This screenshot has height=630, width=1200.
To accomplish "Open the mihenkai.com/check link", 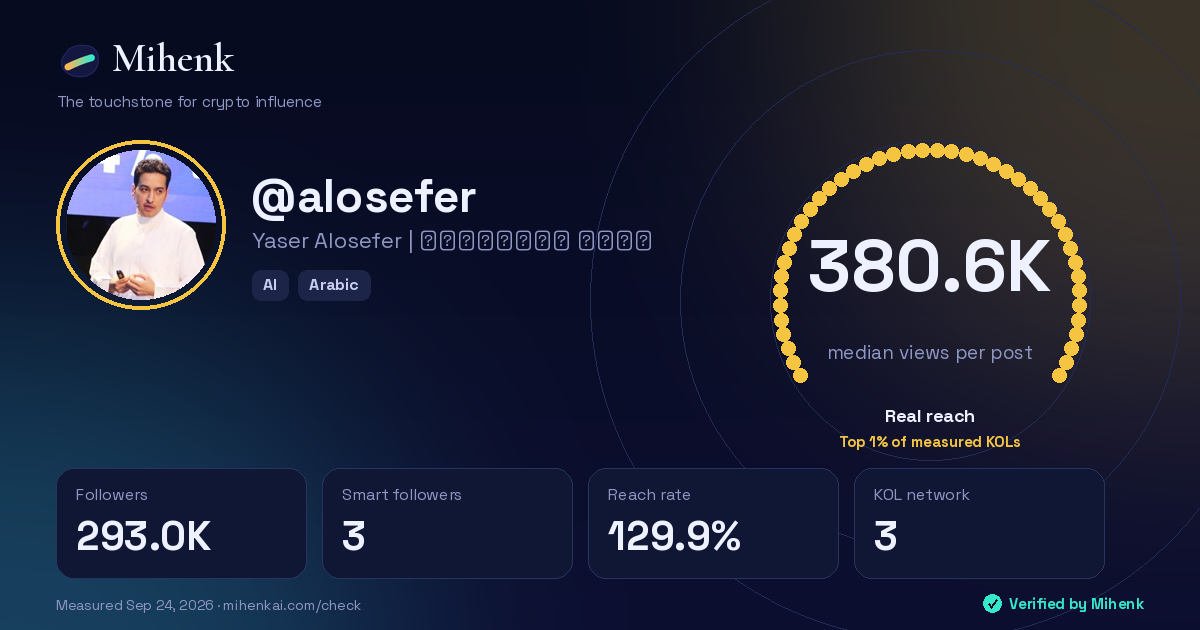I will point(291,605).
